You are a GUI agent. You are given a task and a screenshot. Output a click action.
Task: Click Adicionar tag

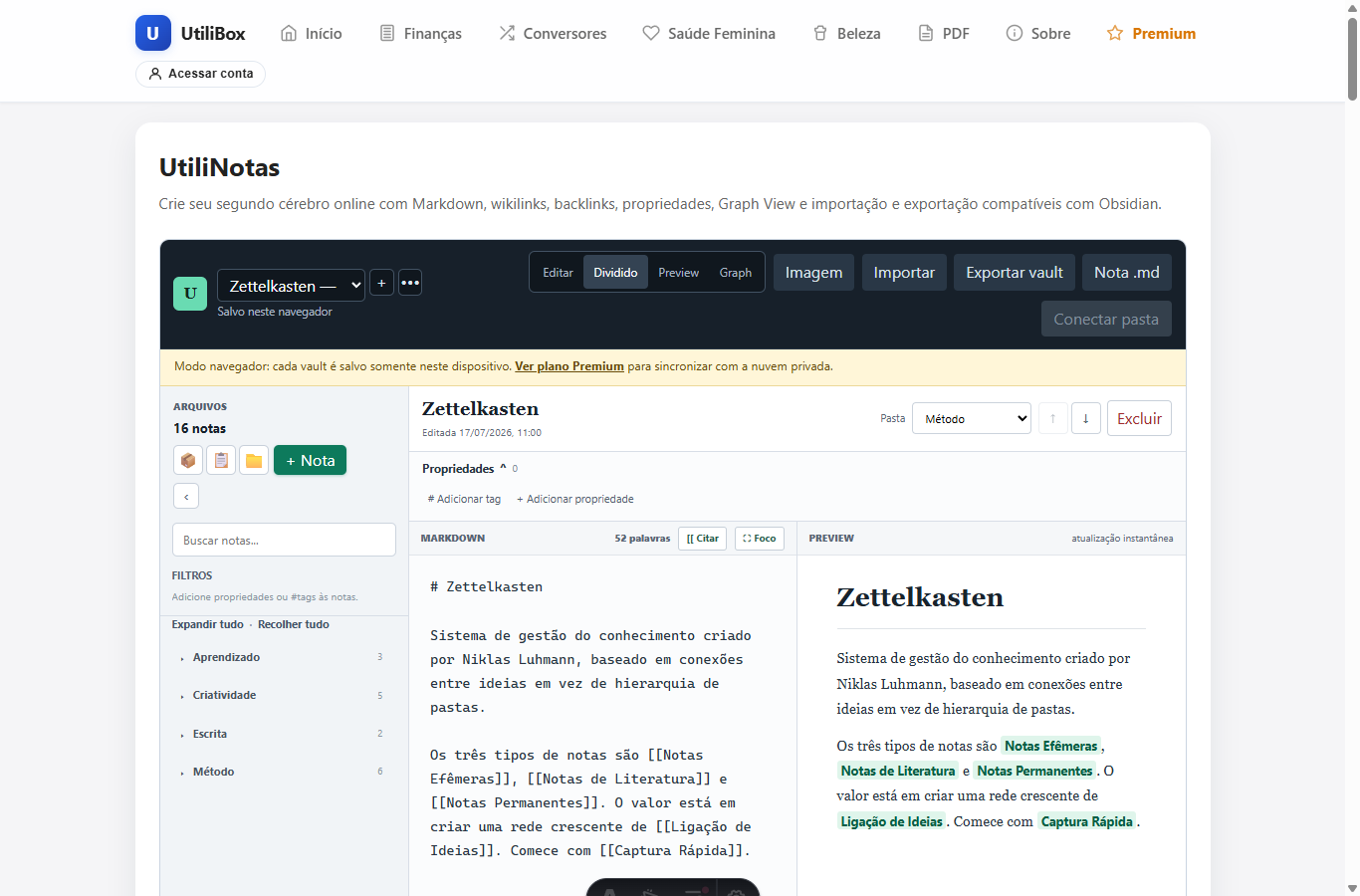[464, 499]
